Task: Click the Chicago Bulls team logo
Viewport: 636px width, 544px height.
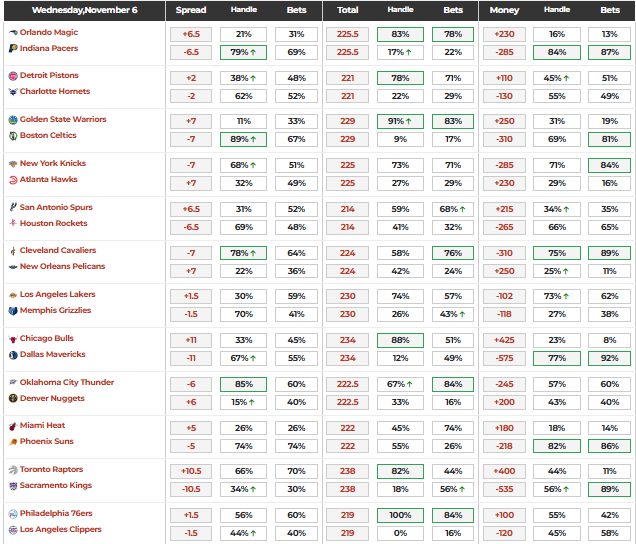Action: point(13,339)
